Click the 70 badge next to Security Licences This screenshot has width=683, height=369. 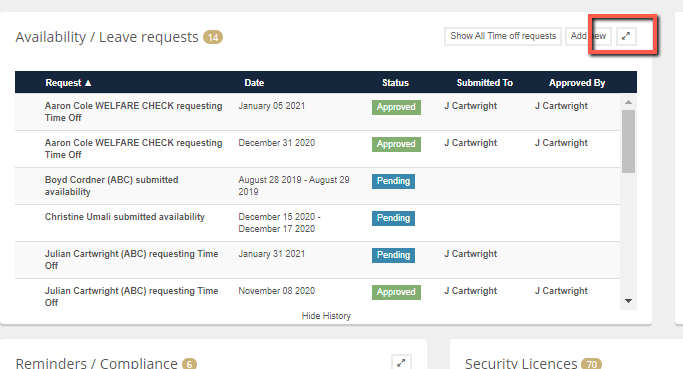(592, 364)
